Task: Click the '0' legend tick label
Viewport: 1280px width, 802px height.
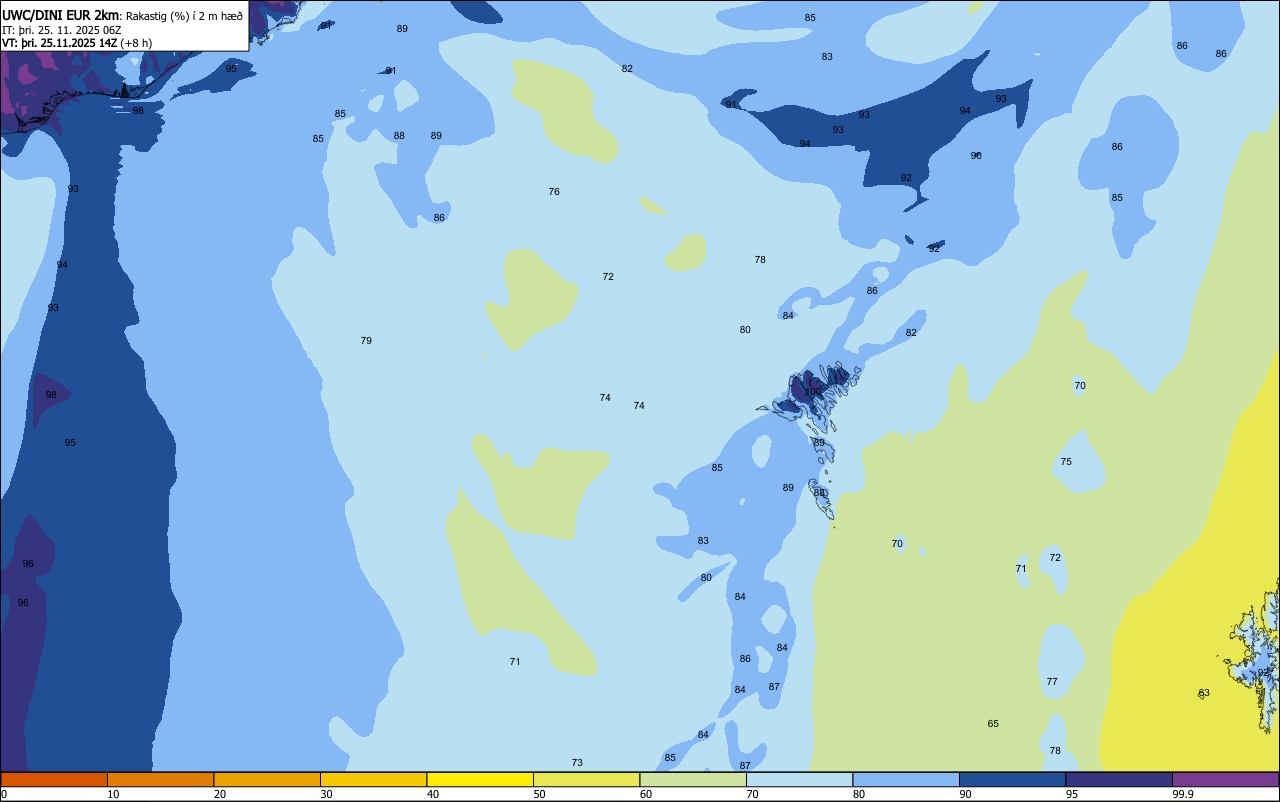Action: (4, 794)
